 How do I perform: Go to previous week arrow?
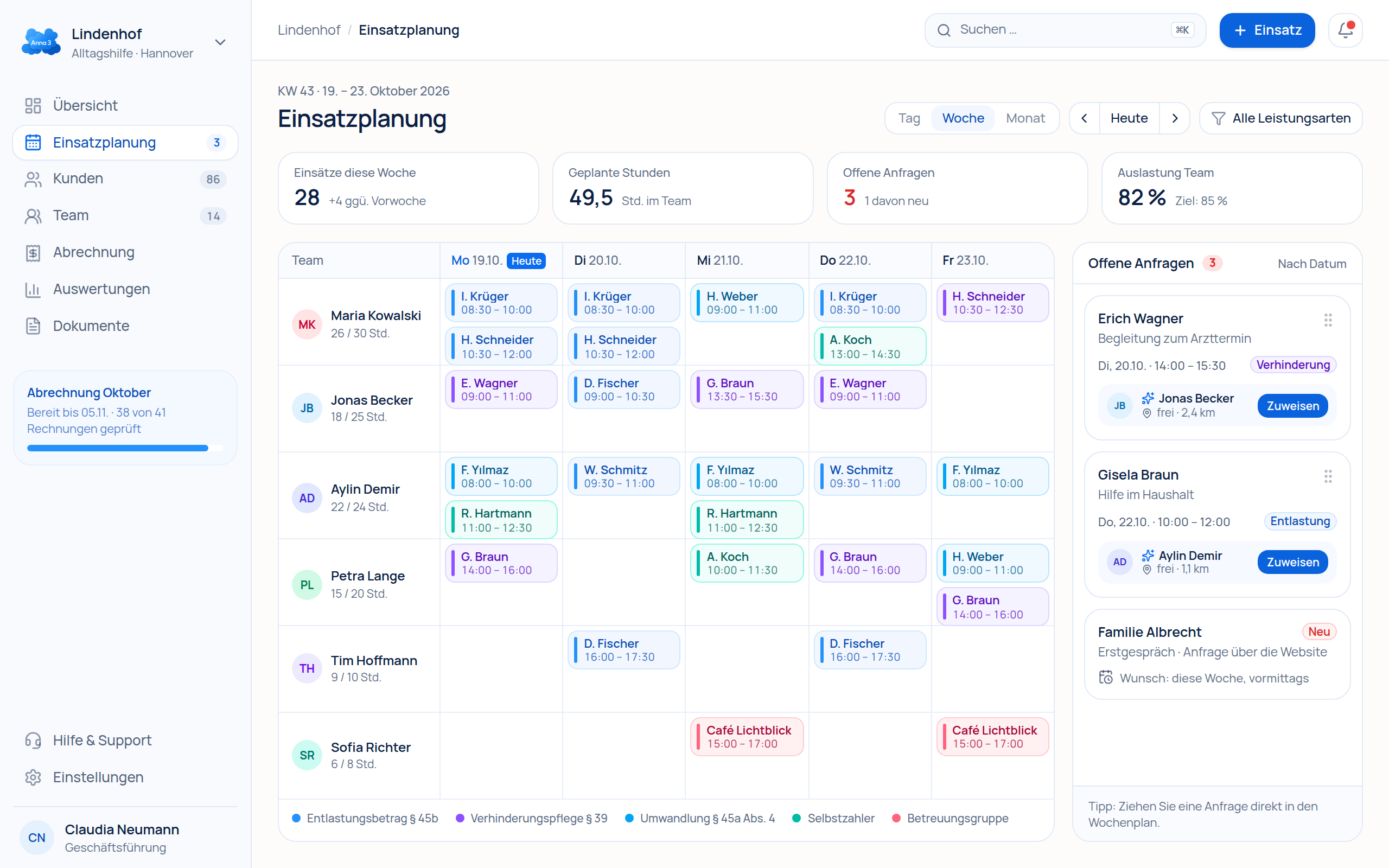pos(1084,118)
